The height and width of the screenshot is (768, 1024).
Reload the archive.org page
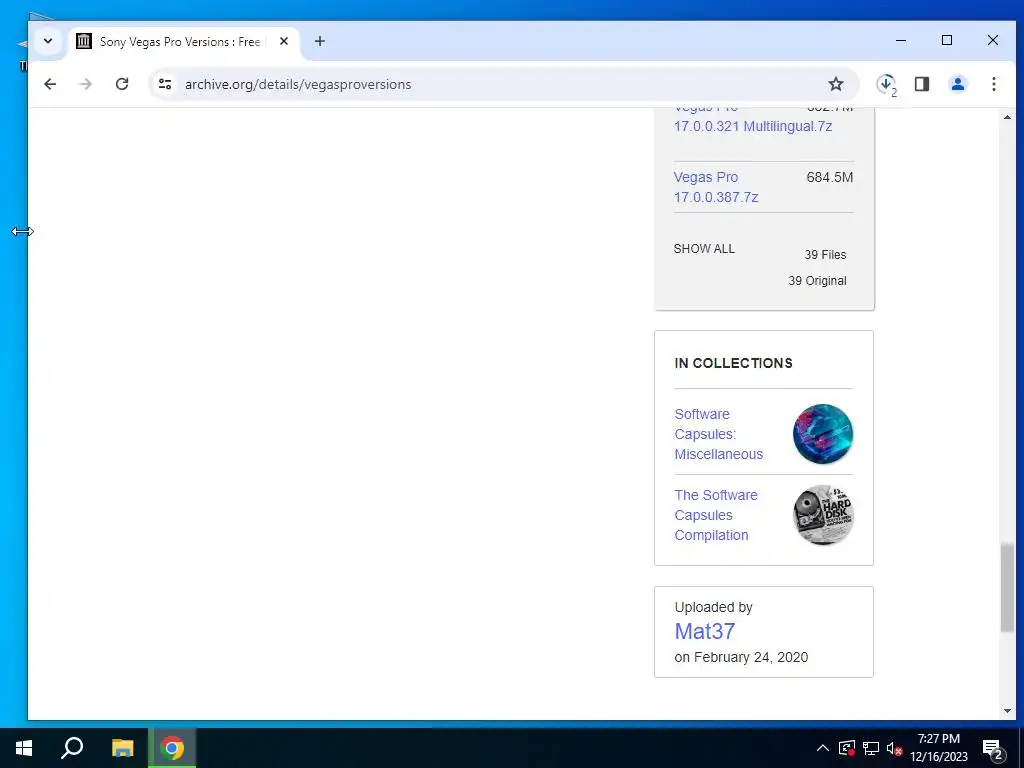tap(122, 84)
